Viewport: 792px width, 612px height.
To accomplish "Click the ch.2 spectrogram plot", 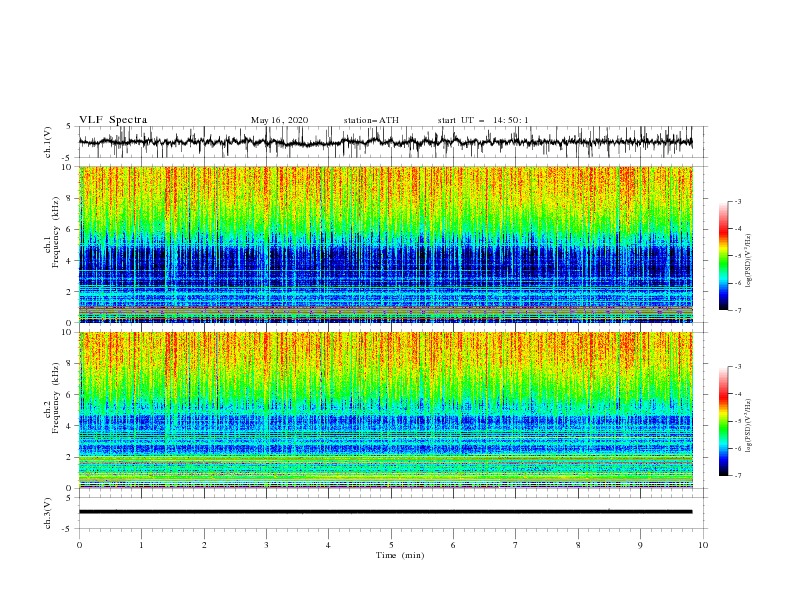I will [x=385, y=410].
